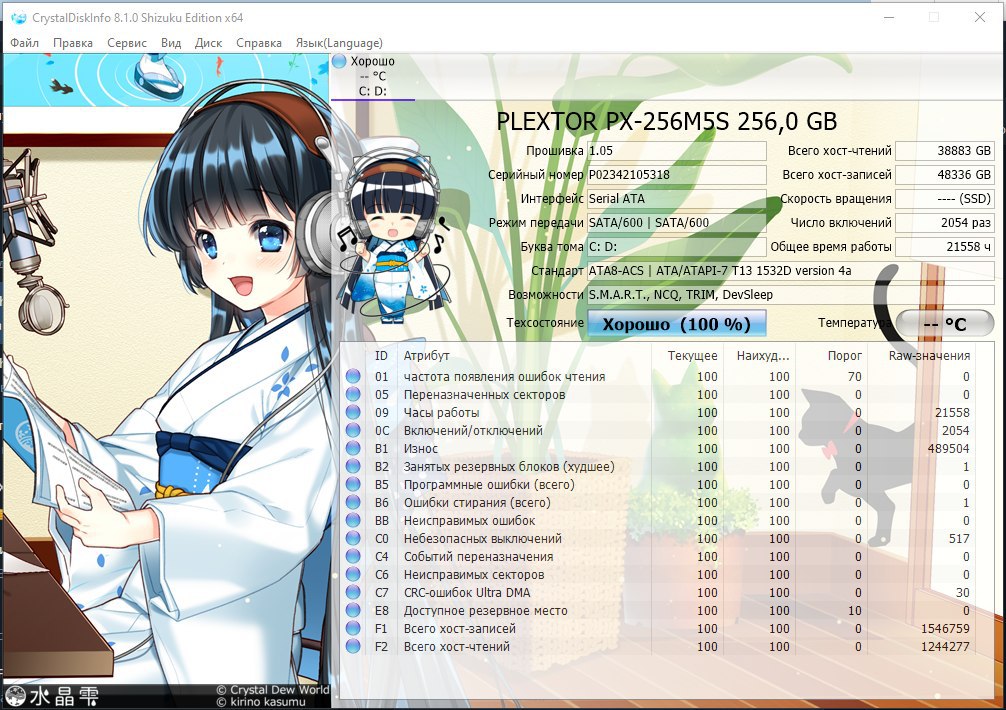Click the transfer mode field SATA/600 | SATA/600
This screenshot has width=1006, height=710.
676,223
